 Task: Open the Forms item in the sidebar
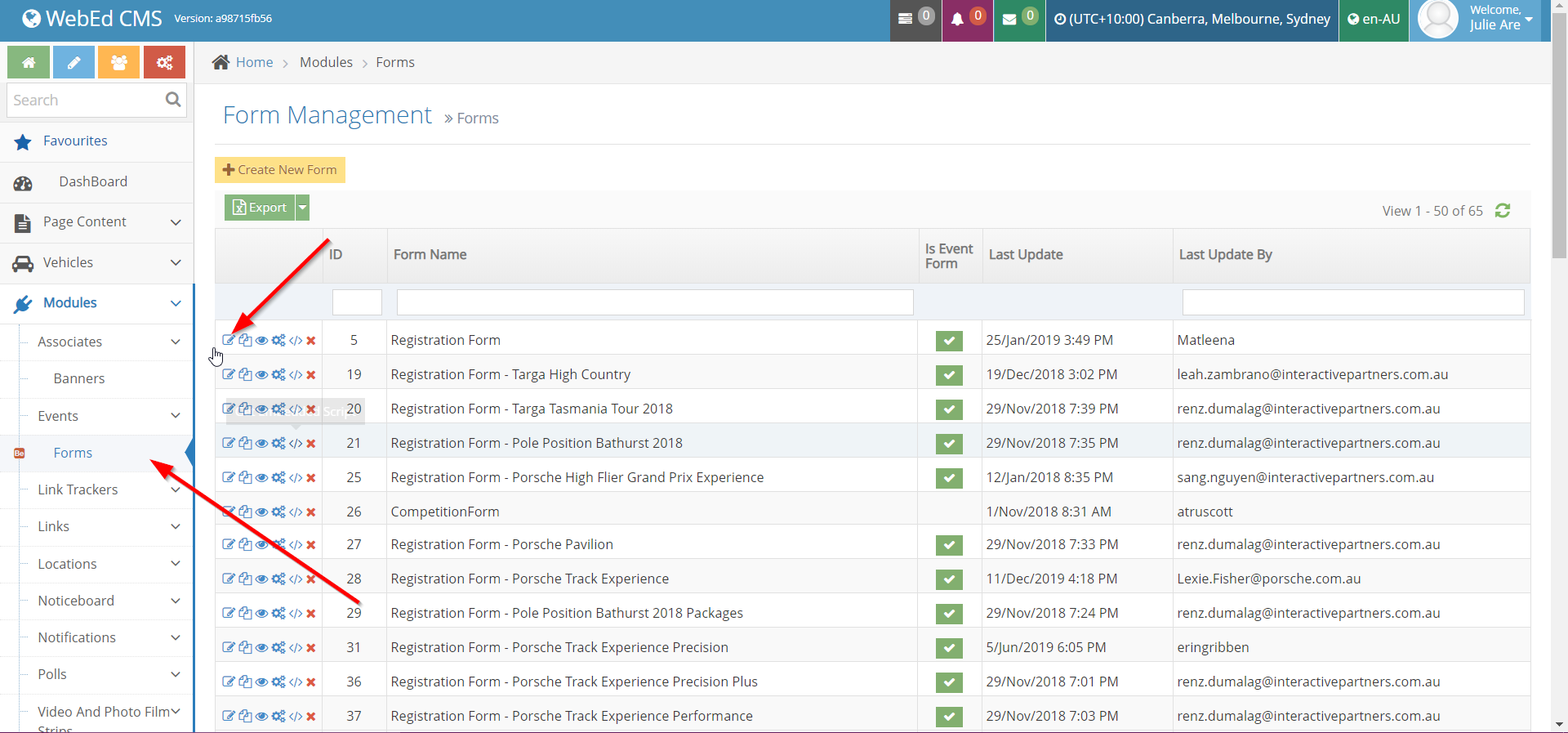73,453
